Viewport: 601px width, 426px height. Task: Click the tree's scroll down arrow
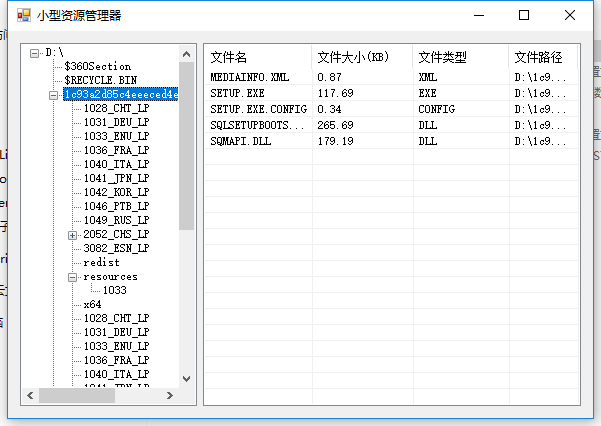click(187, 379)
